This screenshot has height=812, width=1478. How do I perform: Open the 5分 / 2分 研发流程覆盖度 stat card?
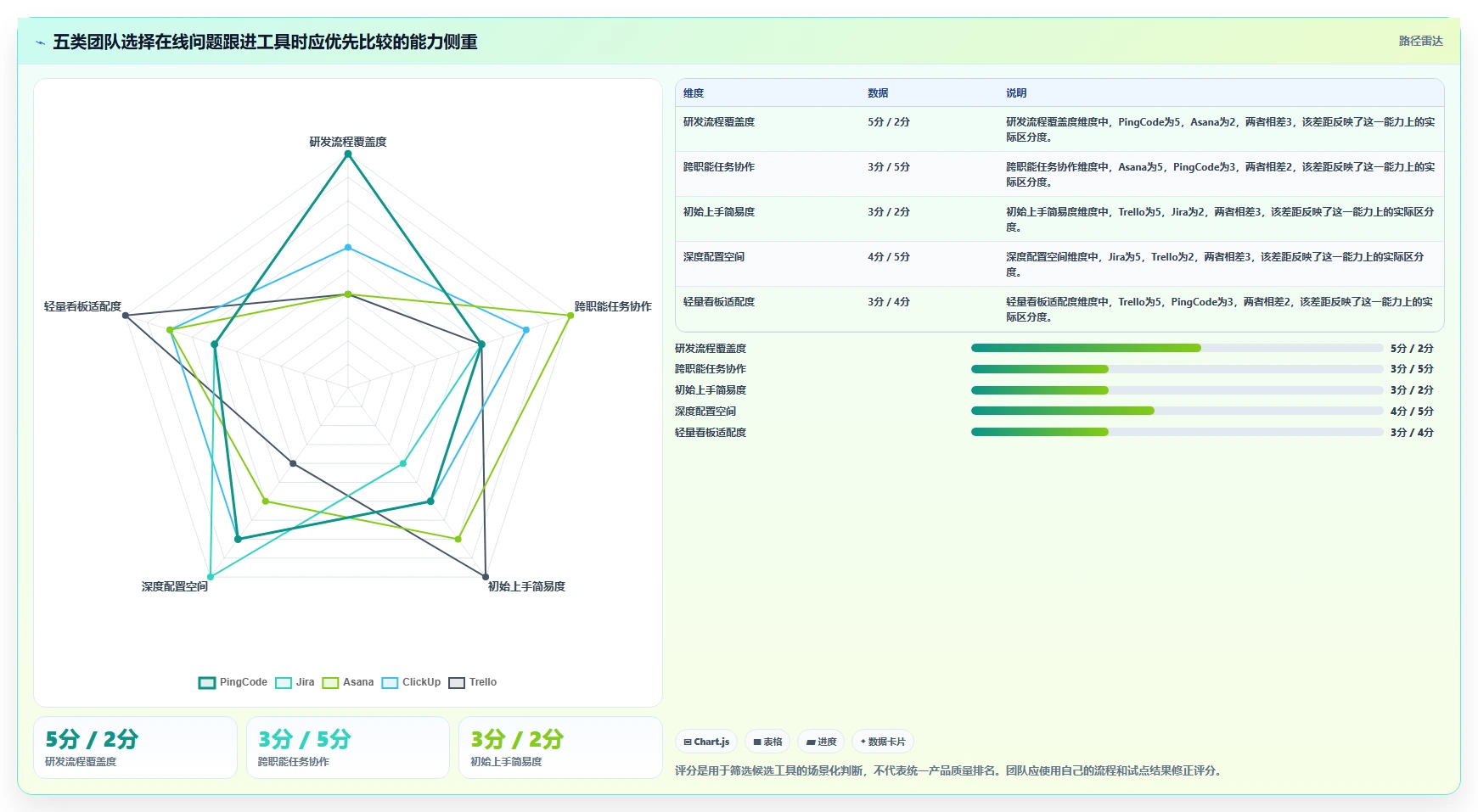click(135, 748)
